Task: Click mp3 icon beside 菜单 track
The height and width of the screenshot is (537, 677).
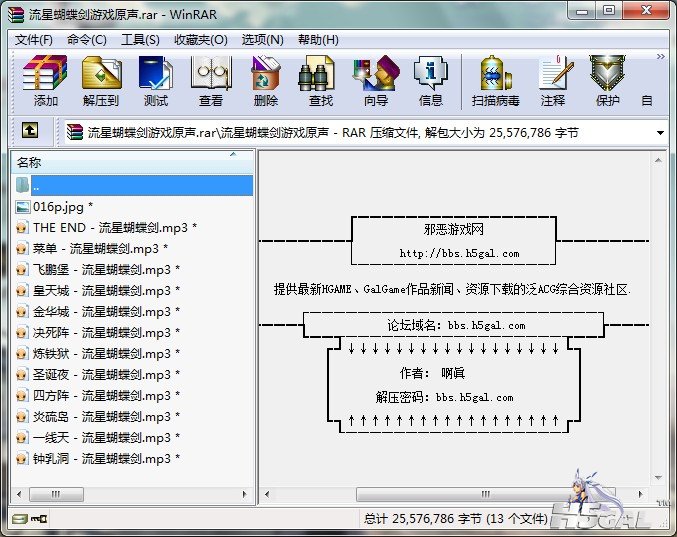Action: tap(22, 249)
